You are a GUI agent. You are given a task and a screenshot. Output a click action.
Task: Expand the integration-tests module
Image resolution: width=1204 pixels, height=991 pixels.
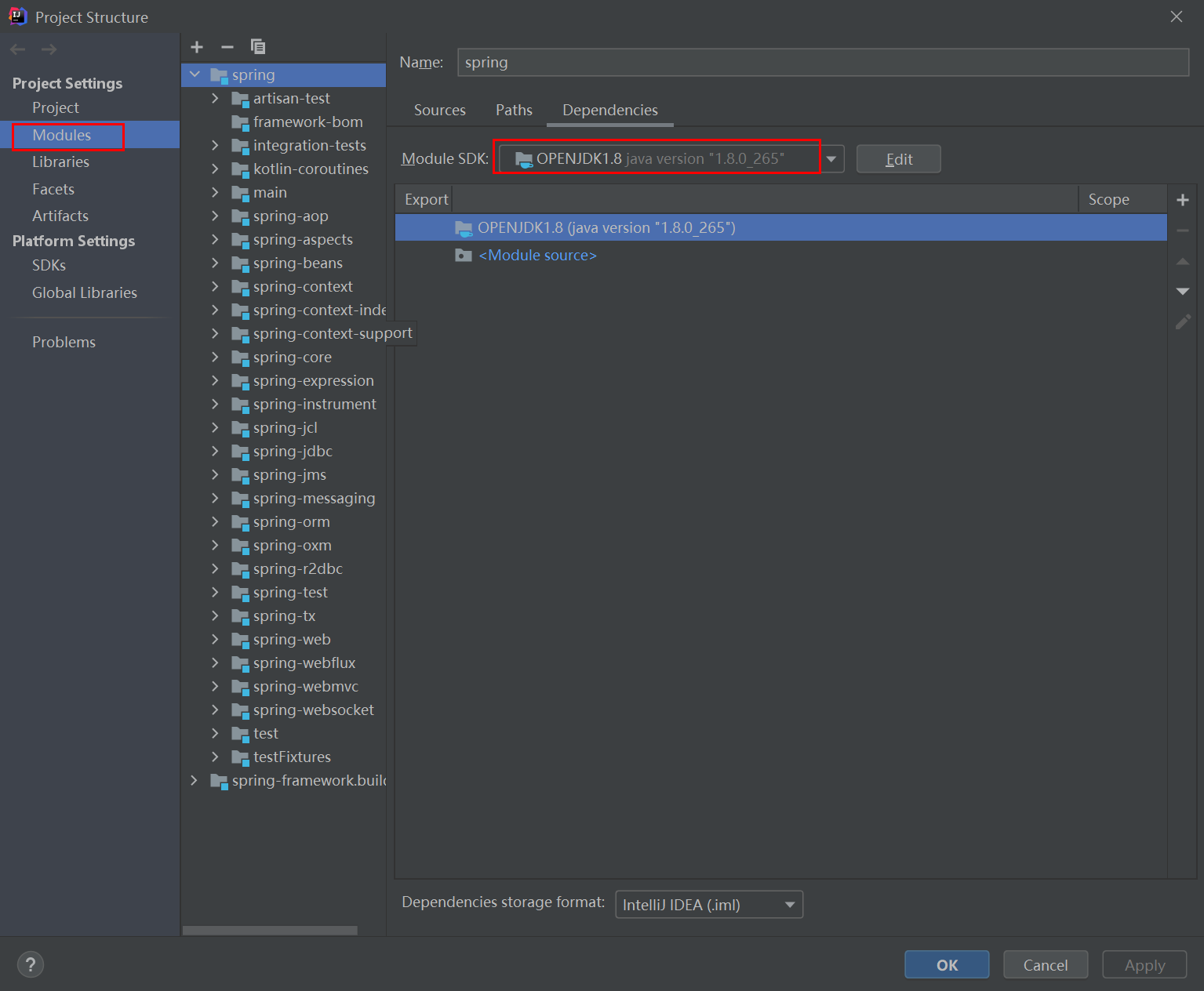point(215,145)
